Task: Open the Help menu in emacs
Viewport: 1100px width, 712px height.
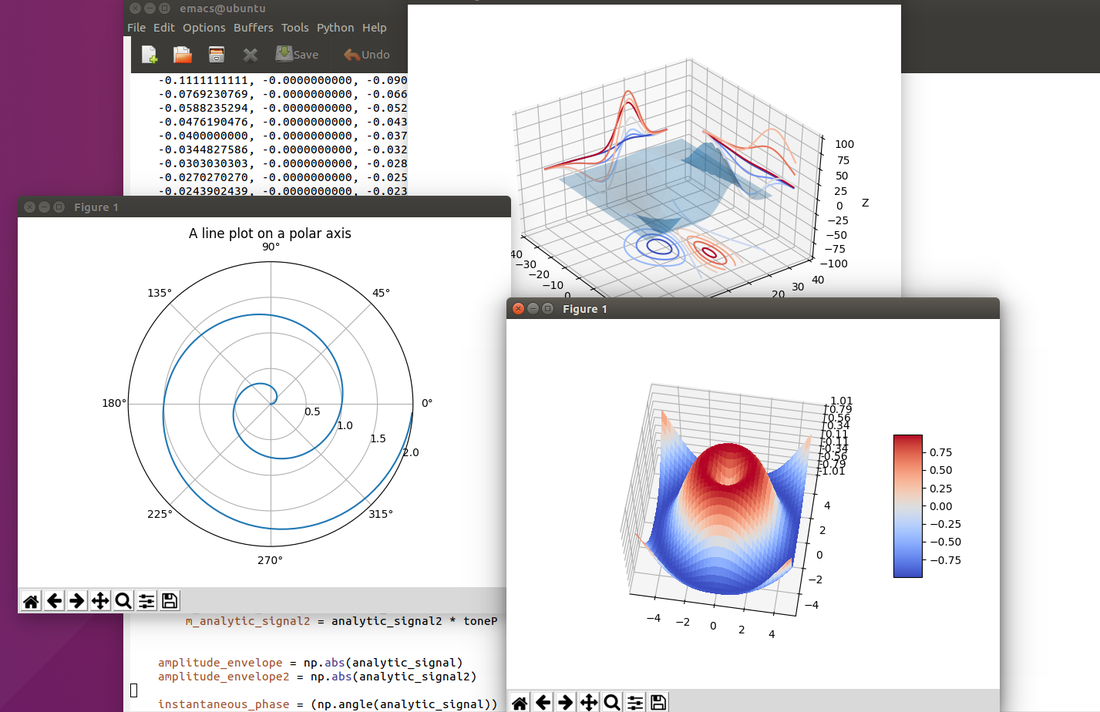Action: (375, 27)
